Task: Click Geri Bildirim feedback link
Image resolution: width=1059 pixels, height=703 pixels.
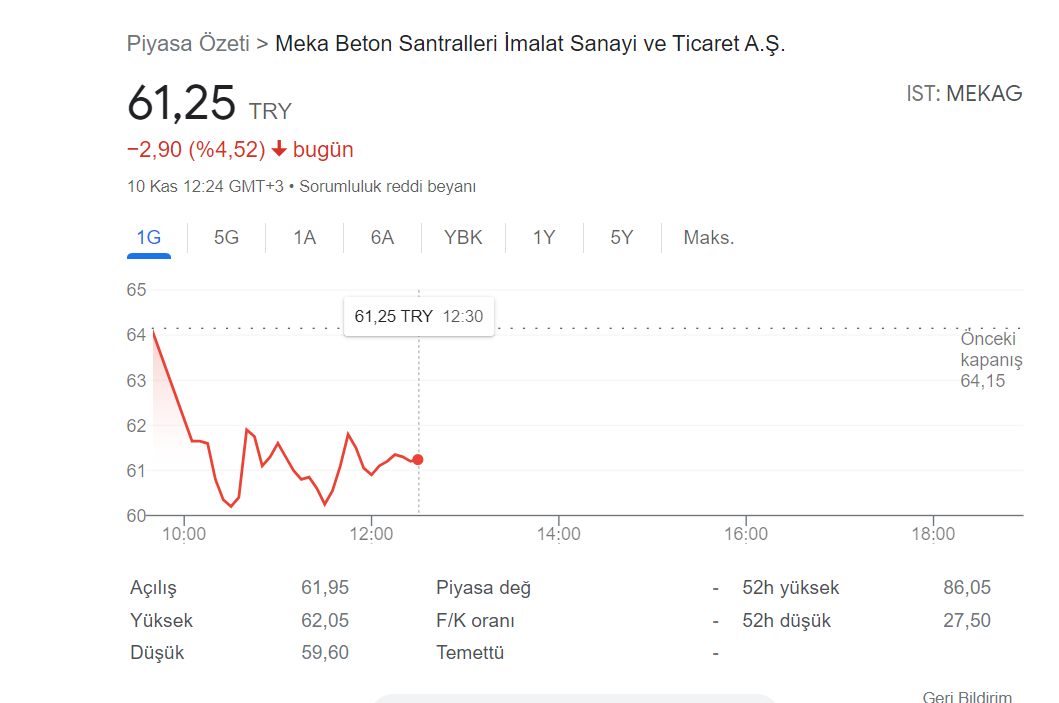Action: (967, 696)
